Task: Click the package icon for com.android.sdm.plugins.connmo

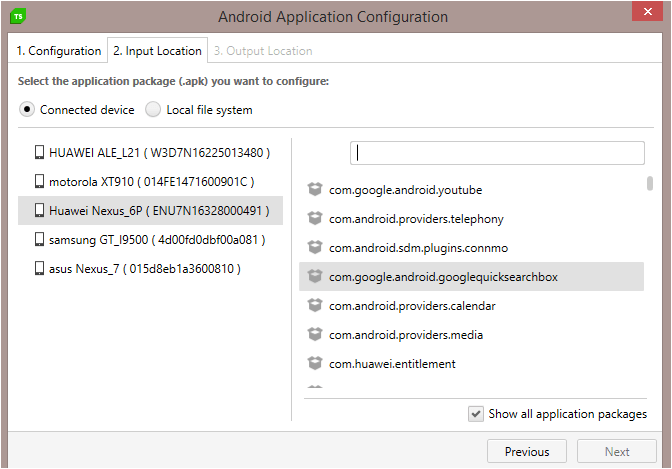Action: [x=315, y=248]
